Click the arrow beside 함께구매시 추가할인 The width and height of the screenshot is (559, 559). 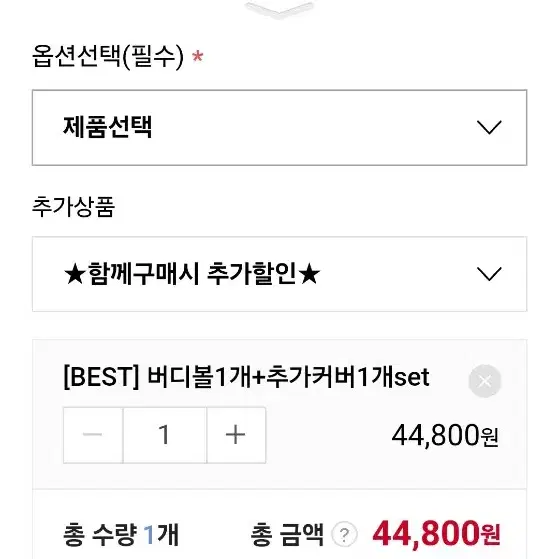point(489,274)
